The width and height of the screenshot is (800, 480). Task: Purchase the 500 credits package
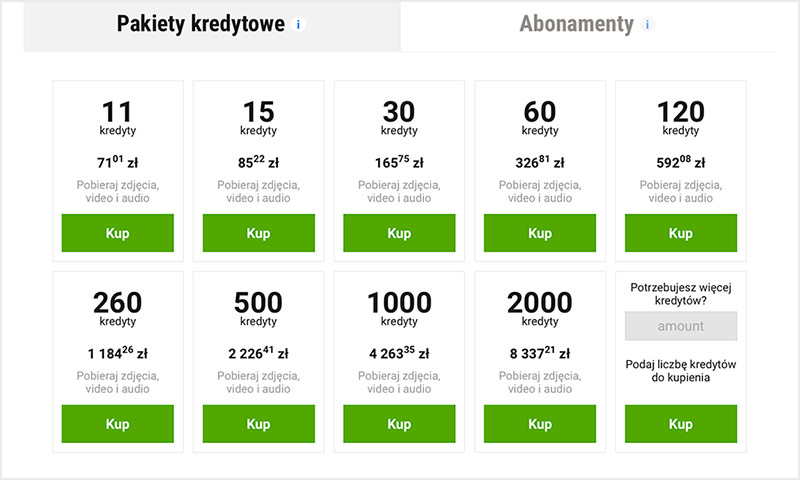coord(259,424)
